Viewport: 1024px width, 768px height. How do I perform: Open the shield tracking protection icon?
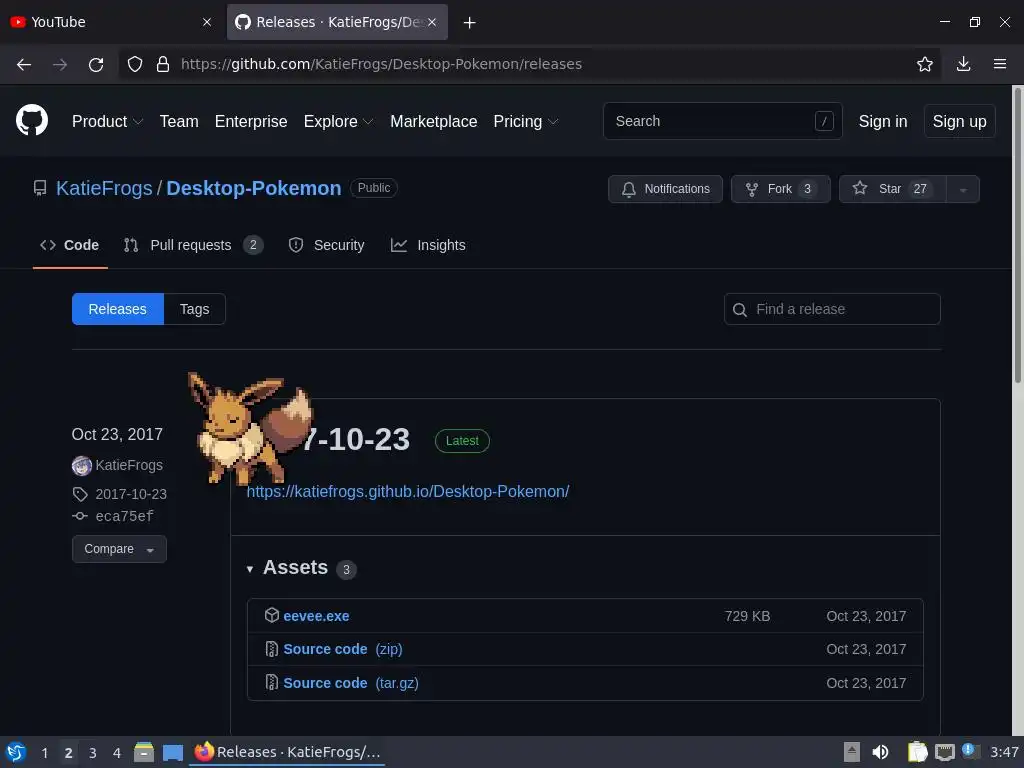135,64
